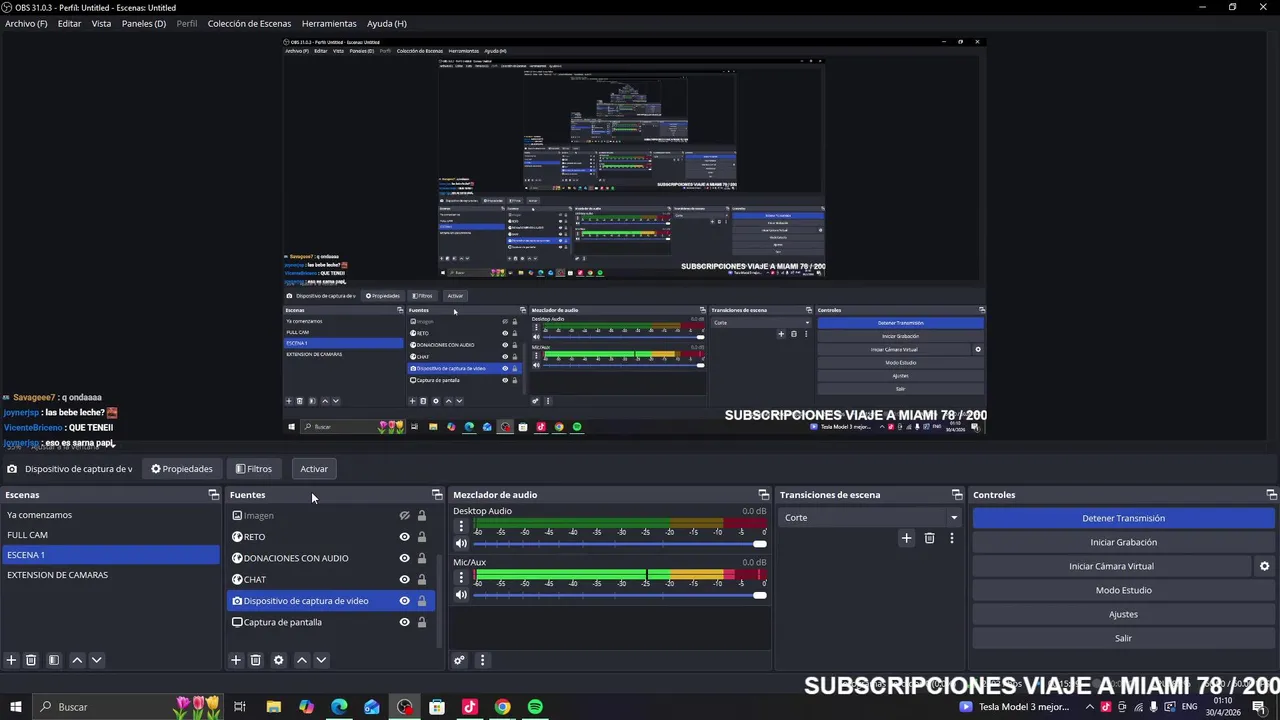The height and width of the screenshot is (720, 1280).
Task: Undock the Fuentes panel
Action: (x=437, y=495)
